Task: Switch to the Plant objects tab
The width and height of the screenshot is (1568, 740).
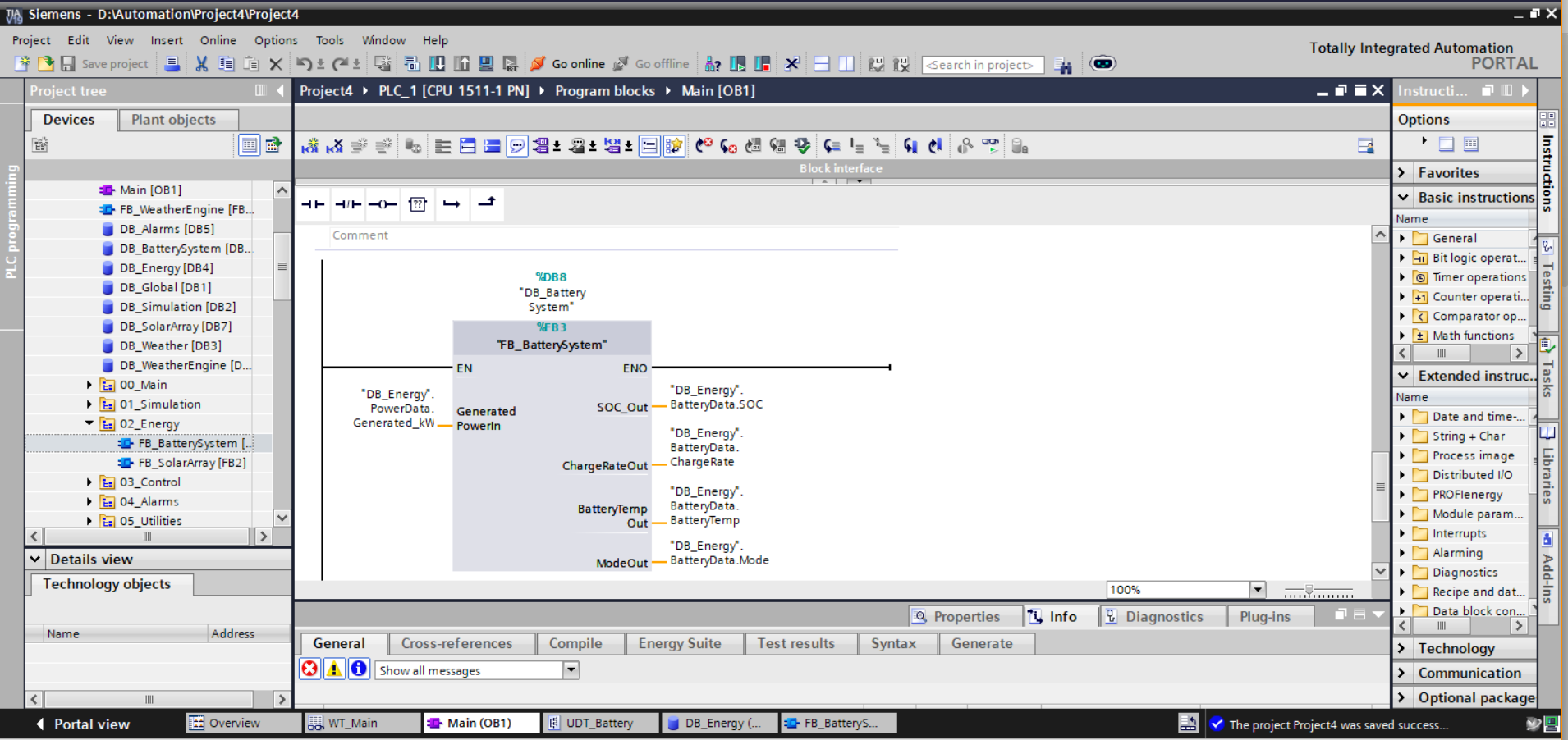Action: coord(178,120)
